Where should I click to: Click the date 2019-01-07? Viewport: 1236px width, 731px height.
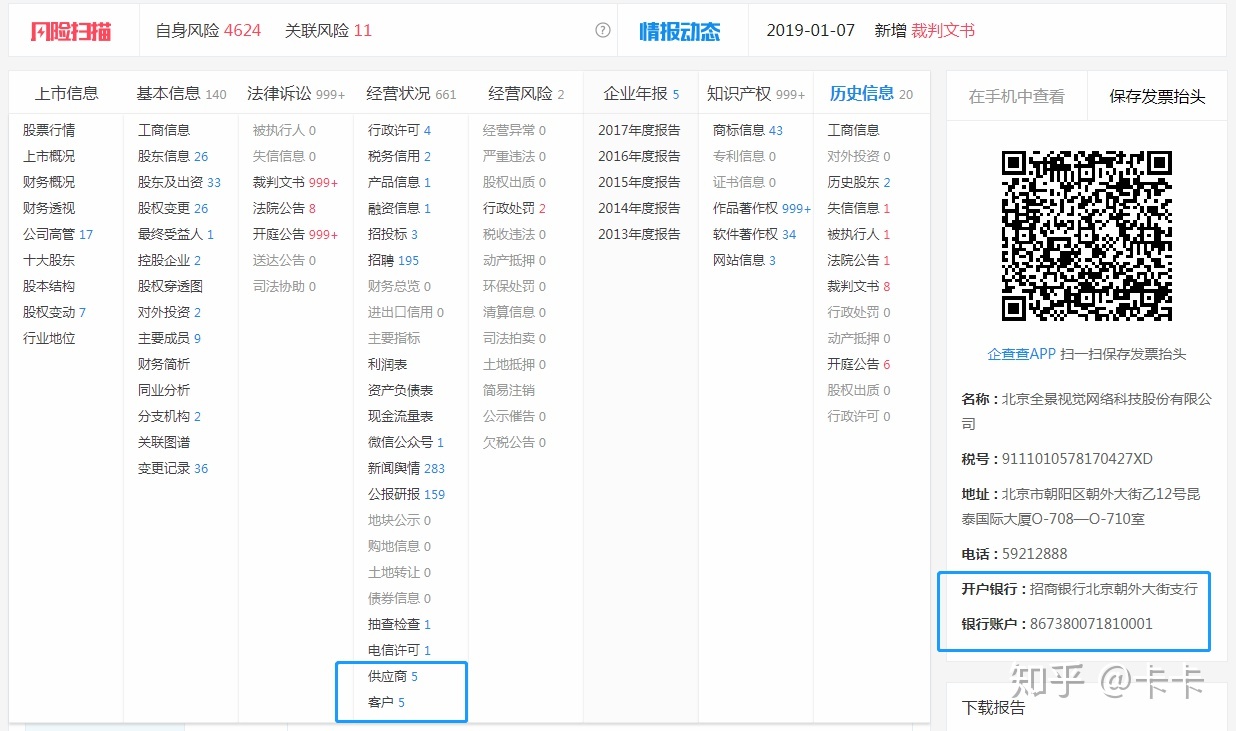click(811, 30)
